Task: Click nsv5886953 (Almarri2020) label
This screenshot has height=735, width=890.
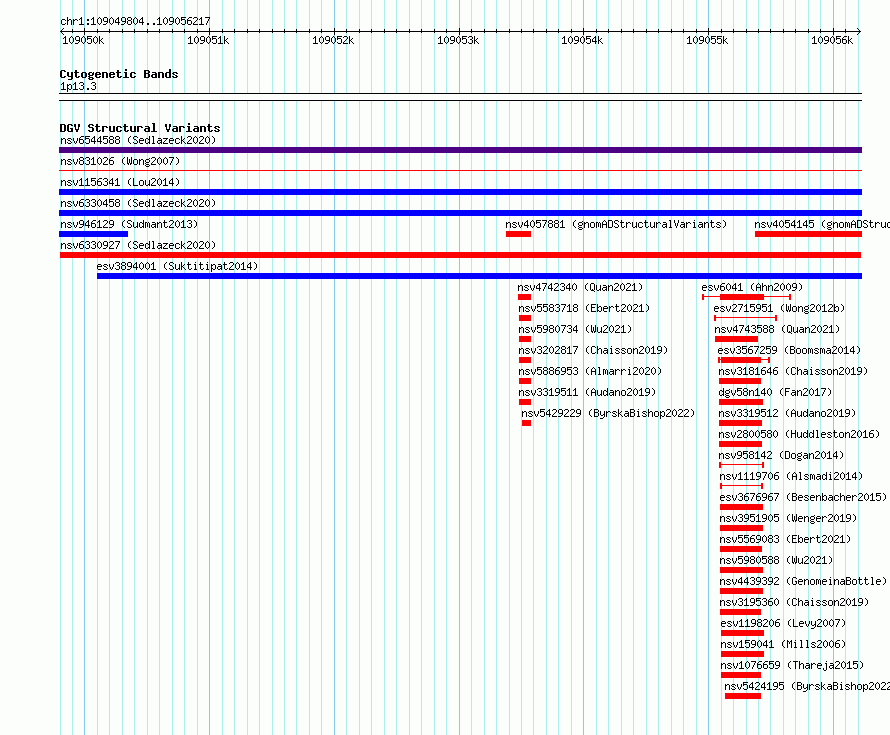Action: pyautogui.click(x=590, y=371)
